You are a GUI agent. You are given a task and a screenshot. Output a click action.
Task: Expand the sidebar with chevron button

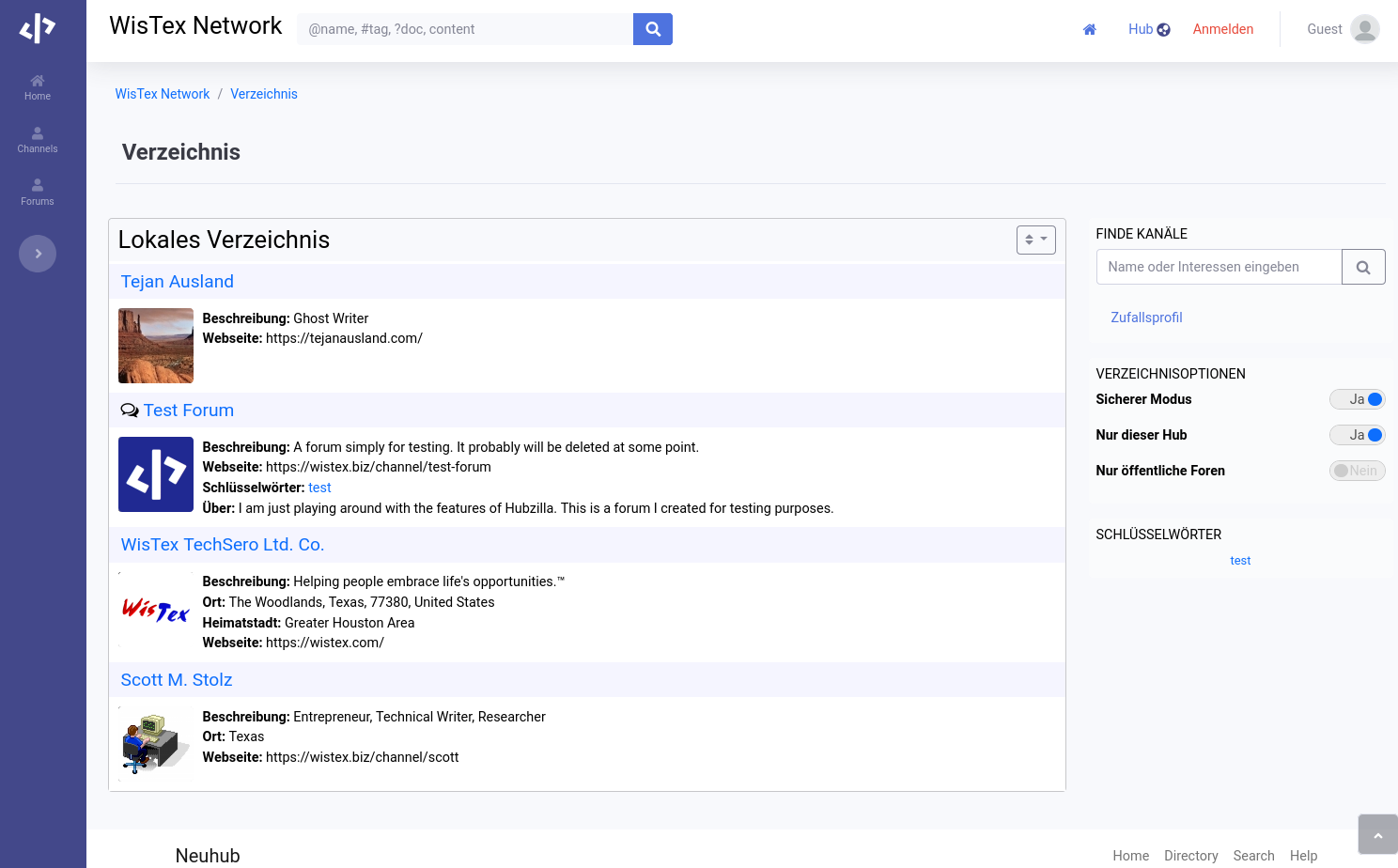point(38,254)
